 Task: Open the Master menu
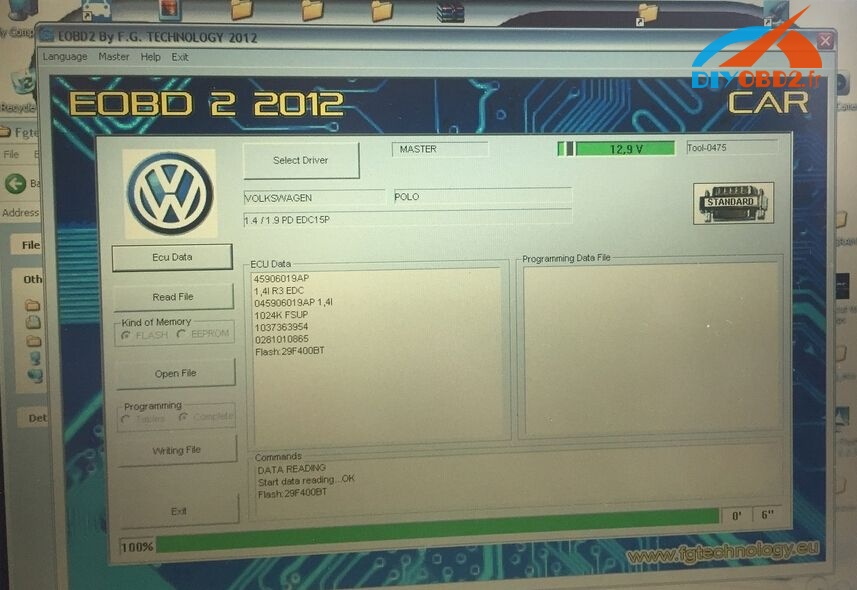114,56
